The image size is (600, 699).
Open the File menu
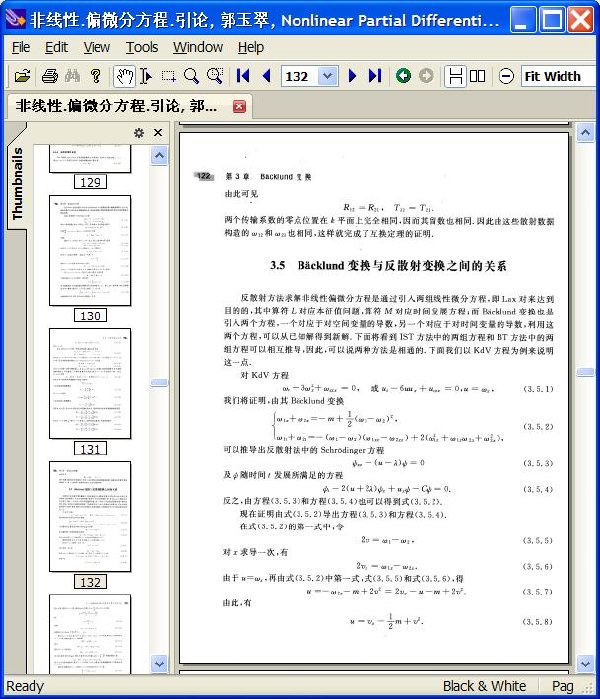tap(21, 47)
